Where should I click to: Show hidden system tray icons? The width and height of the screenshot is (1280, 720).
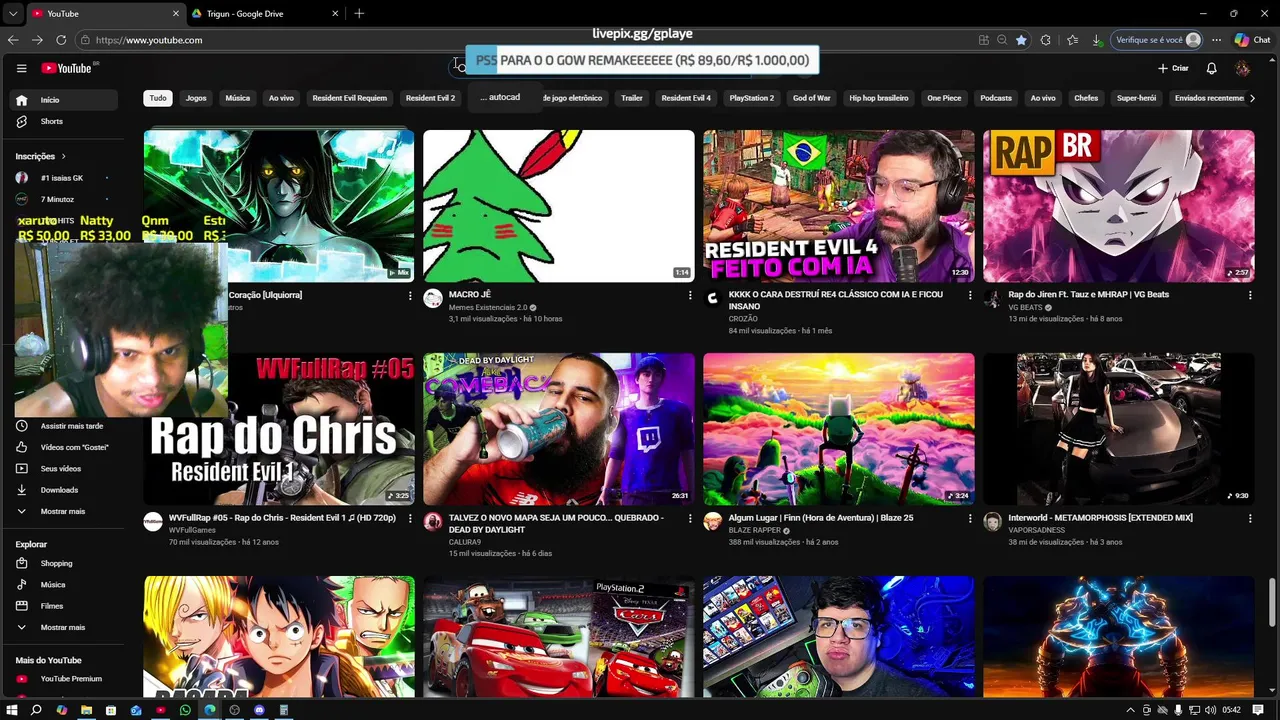pos(1130,710)
